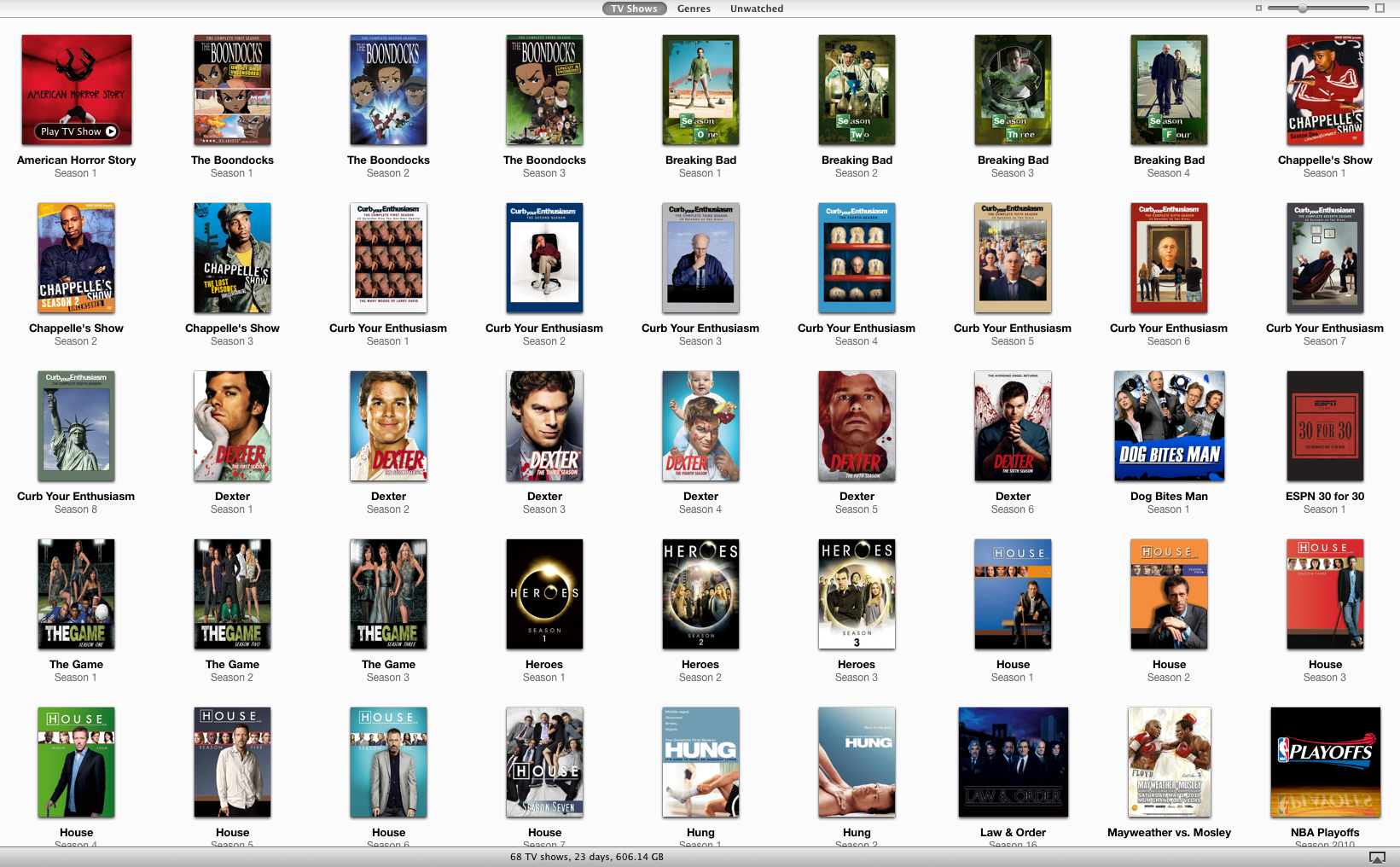Select Curb Your Enthusiasm Season 7 artwork
This screenshot has width=1400, height=867.
point(1325,258)
